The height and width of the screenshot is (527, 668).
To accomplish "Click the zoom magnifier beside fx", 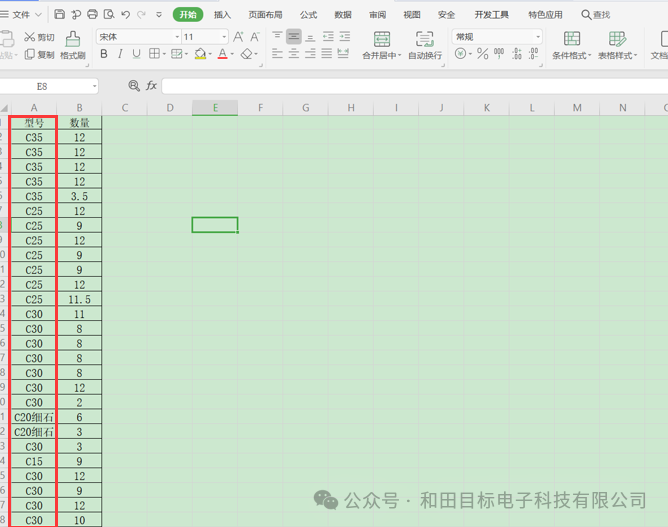I will tap(134, 86).
